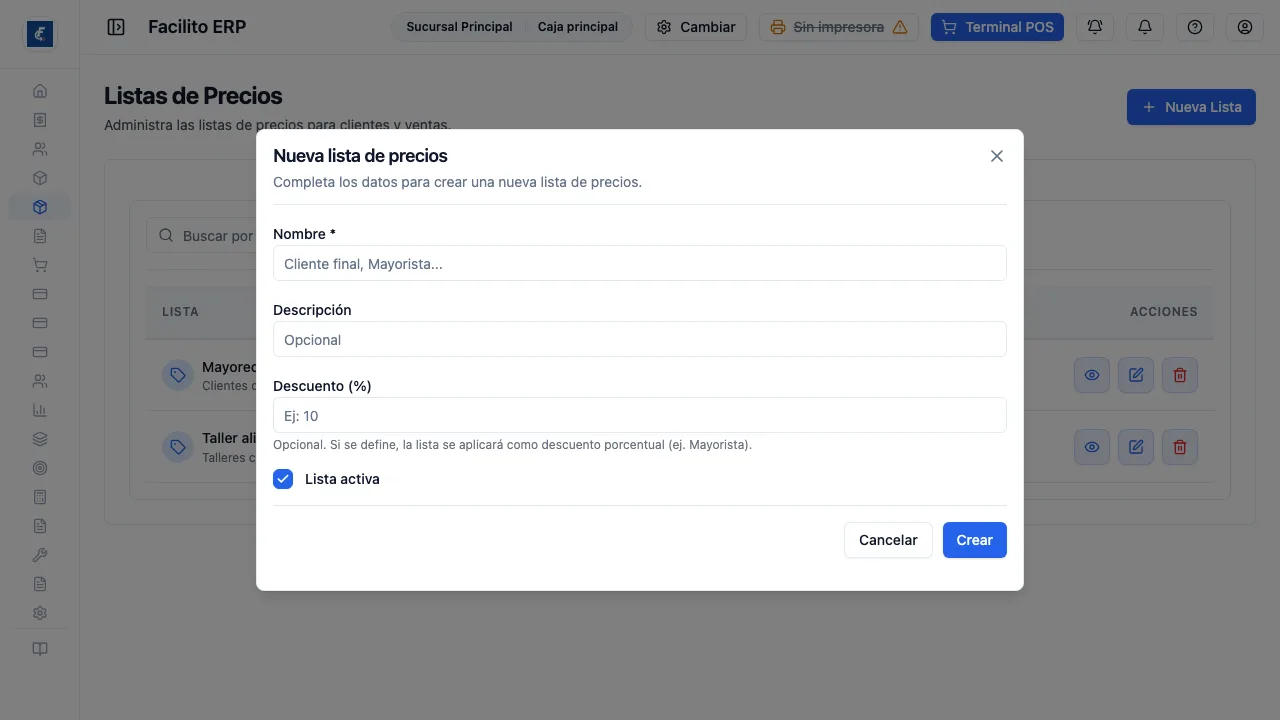Open the help question mark icon

1195,27
